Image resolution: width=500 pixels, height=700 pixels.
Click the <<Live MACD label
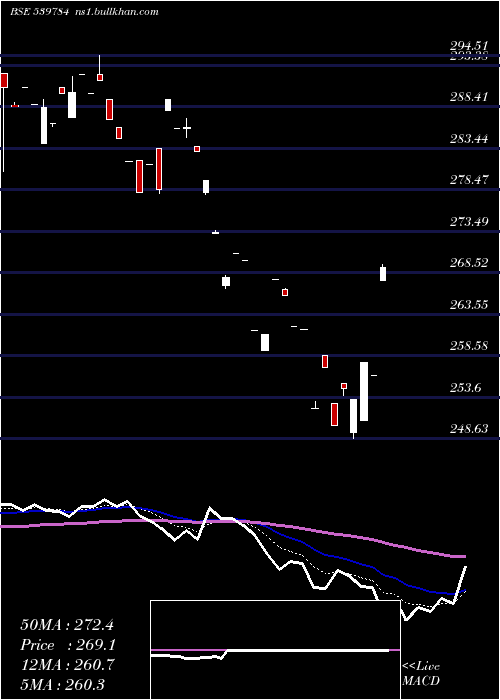pos(421,673)
